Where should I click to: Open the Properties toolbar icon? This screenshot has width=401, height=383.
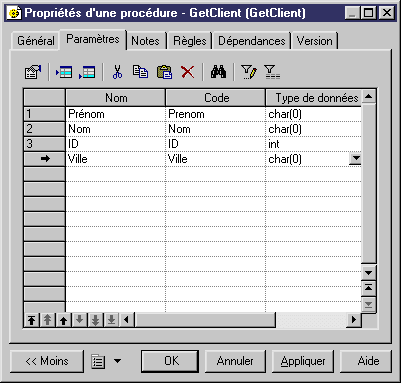pos(33,72)
